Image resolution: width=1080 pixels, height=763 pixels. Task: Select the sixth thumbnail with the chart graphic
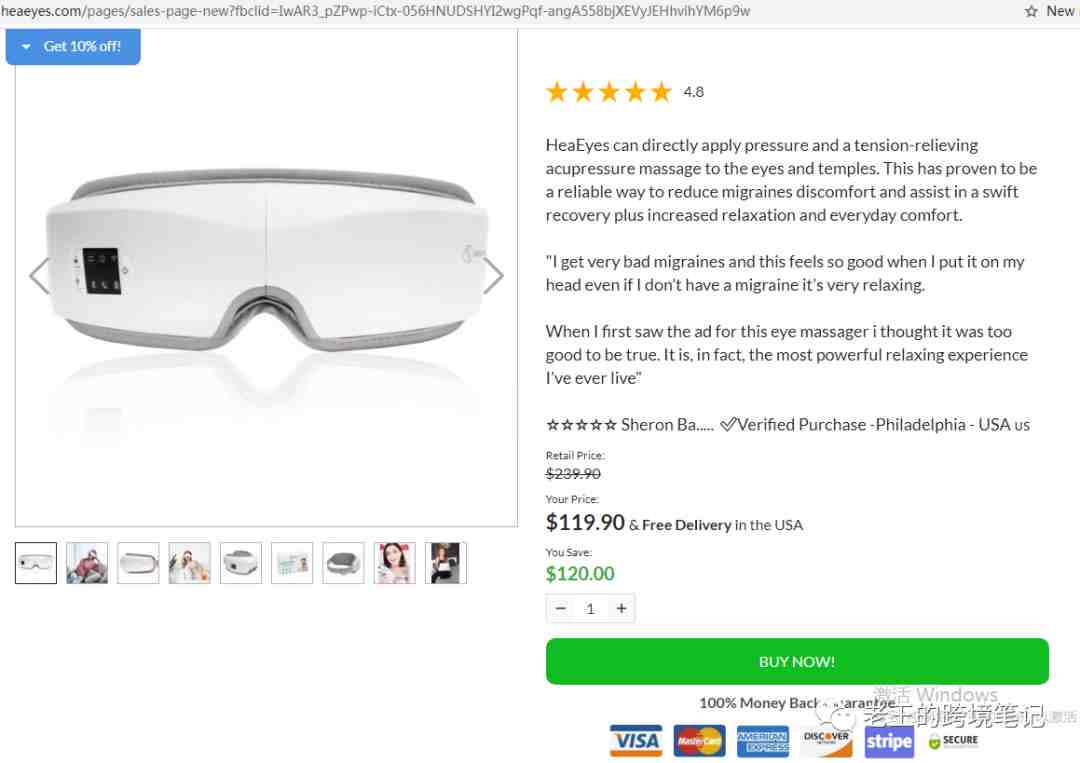click(292, 563)
